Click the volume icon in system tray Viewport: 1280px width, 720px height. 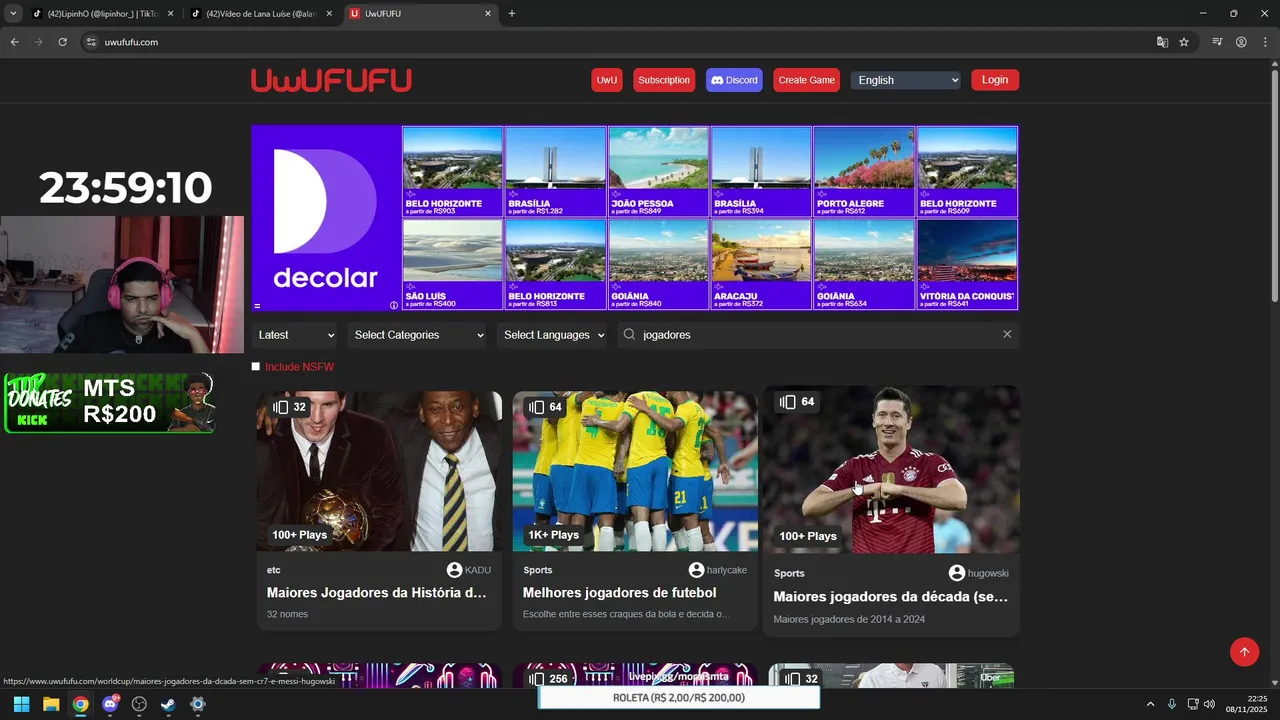pos(1209,704)
